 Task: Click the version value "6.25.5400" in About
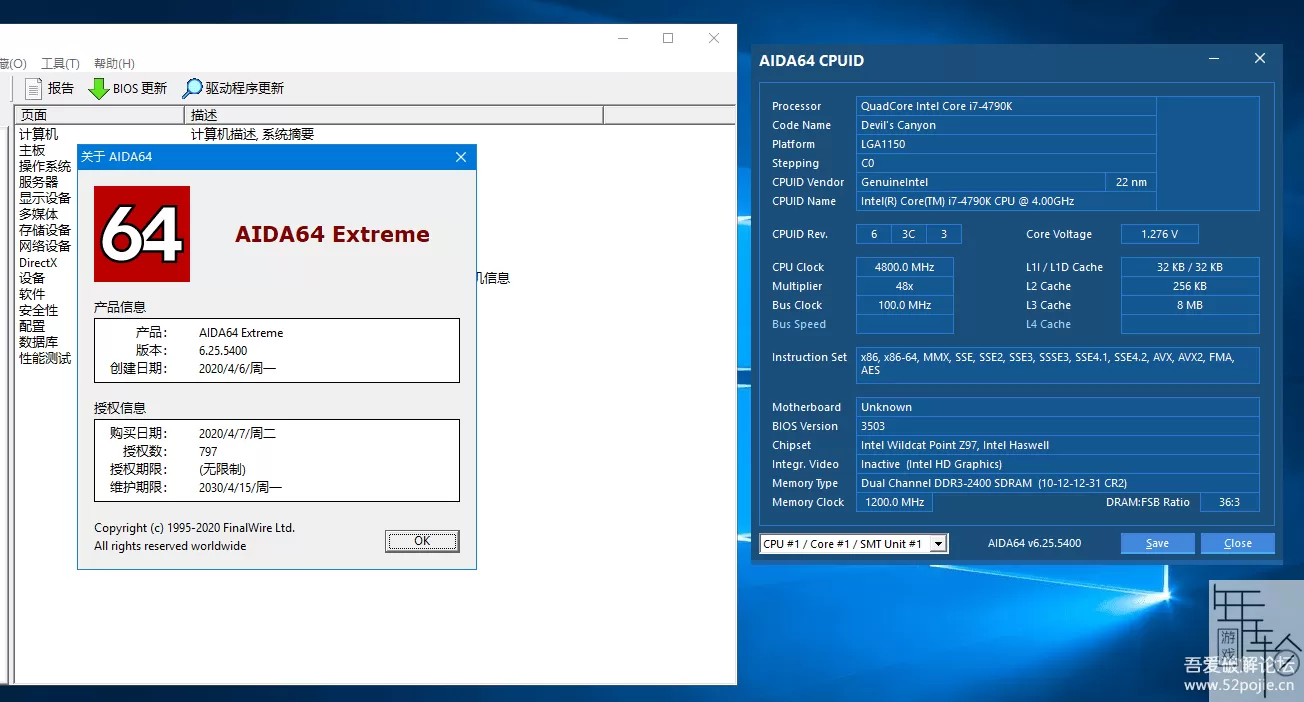pos(223,351)
